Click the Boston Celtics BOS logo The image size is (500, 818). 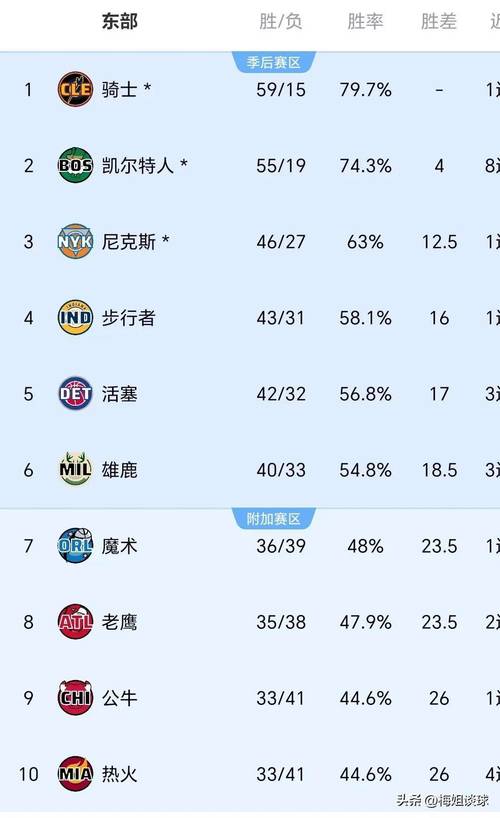pos(75,165)
